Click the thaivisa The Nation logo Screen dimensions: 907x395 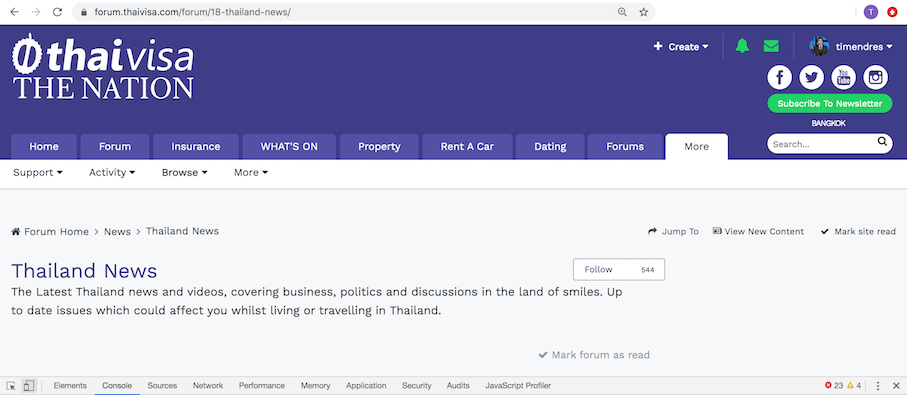coord(103,67)
